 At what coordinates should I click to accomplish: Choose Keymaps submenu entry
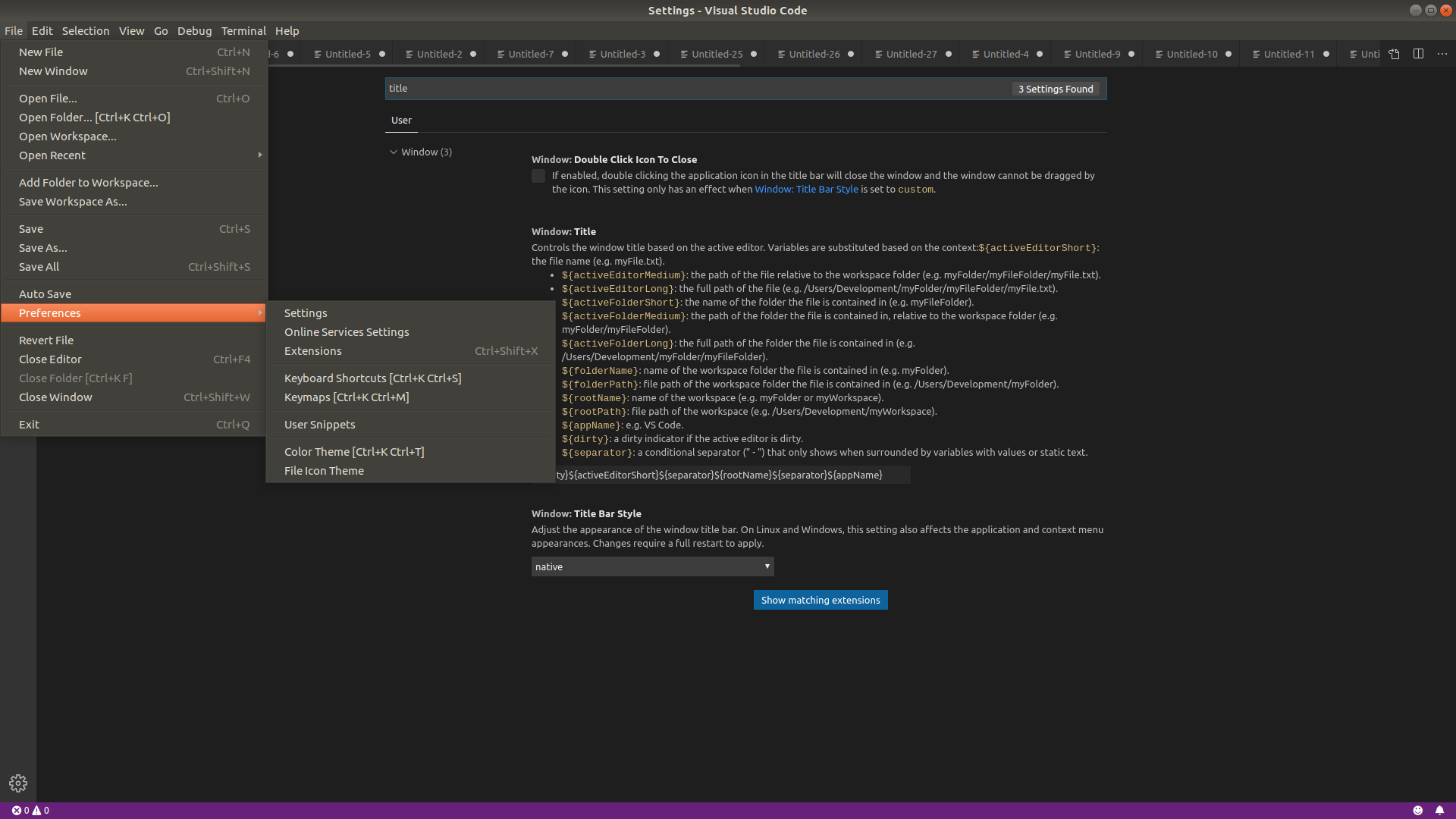(410, 397)
